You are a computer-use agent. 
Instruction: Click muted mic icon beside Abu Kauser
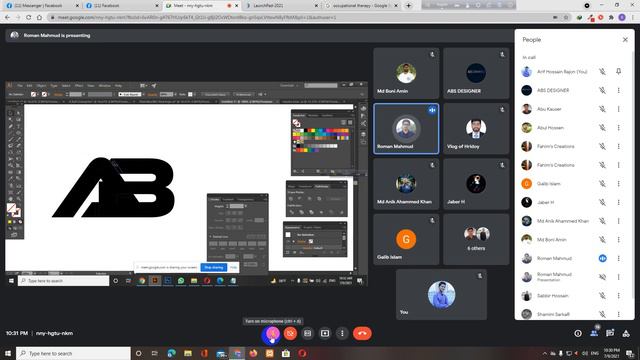[602, 109]
